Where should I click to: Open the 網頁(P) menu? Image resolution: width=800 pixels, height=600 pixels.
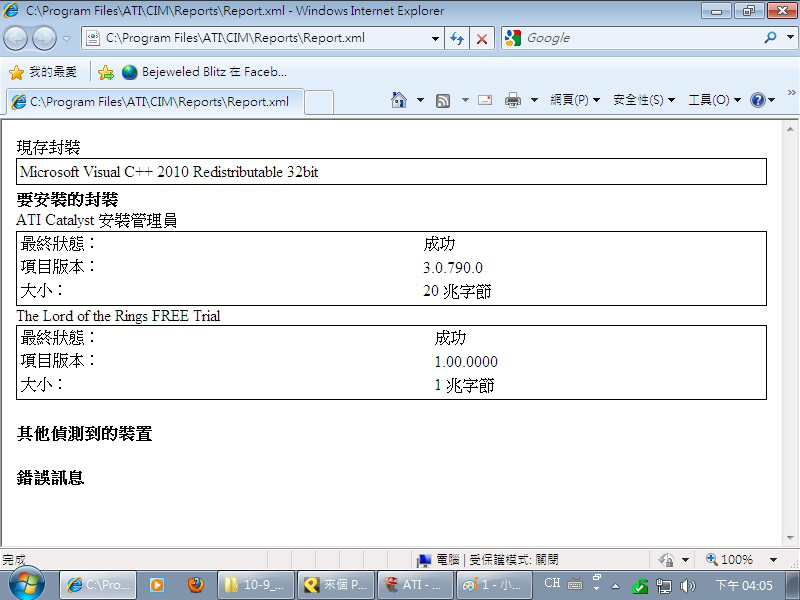click(574, 100)
